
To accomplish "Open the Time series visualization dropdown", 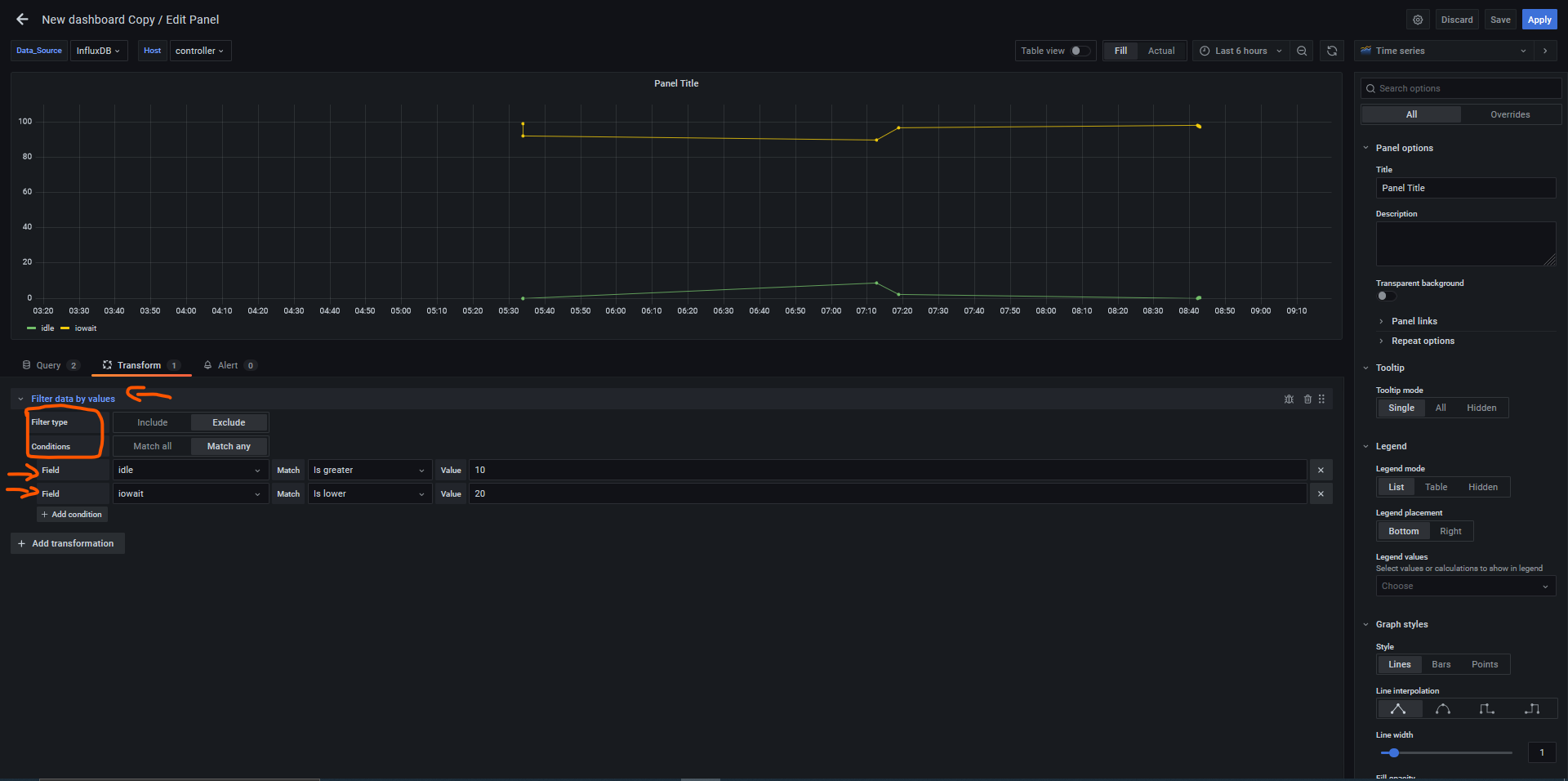I will tap(1443, 51).
